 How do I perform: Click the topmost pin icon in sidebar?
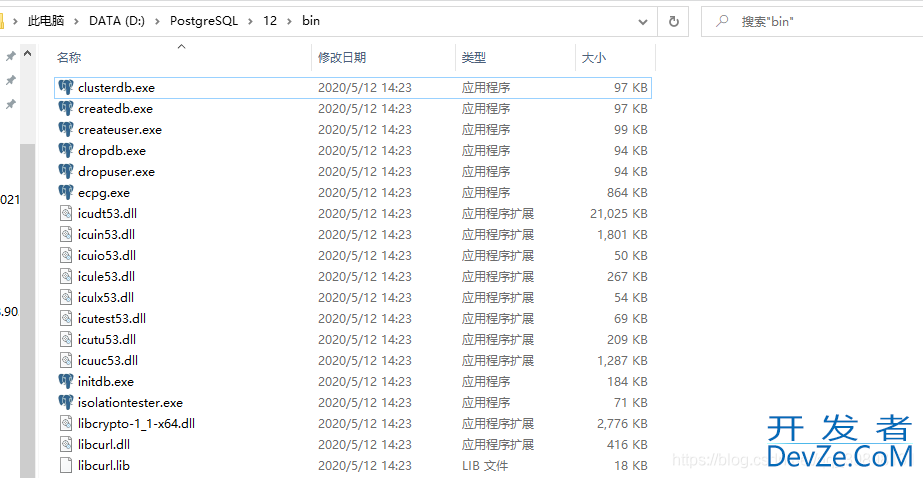[x=11, y=57]
